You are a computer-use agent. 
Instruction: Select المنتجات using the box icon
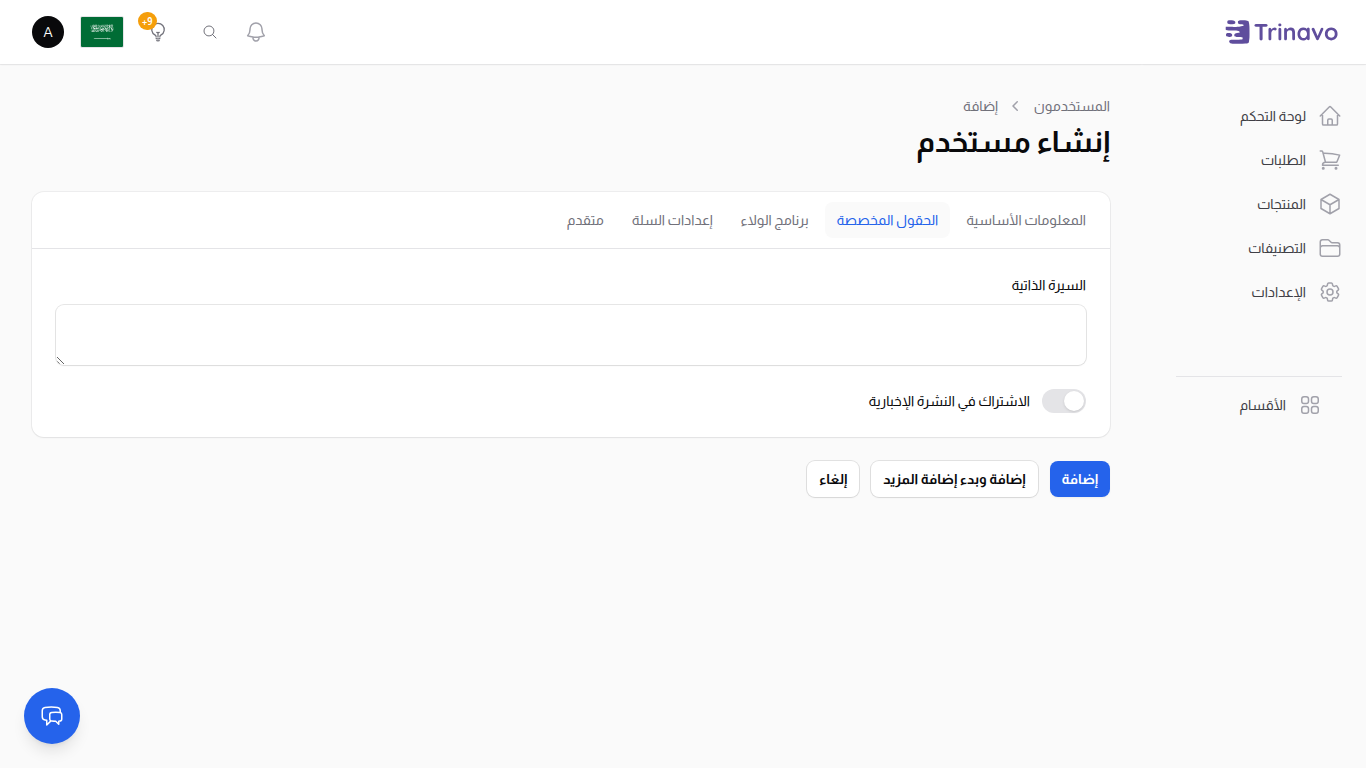pos(1330,204)
